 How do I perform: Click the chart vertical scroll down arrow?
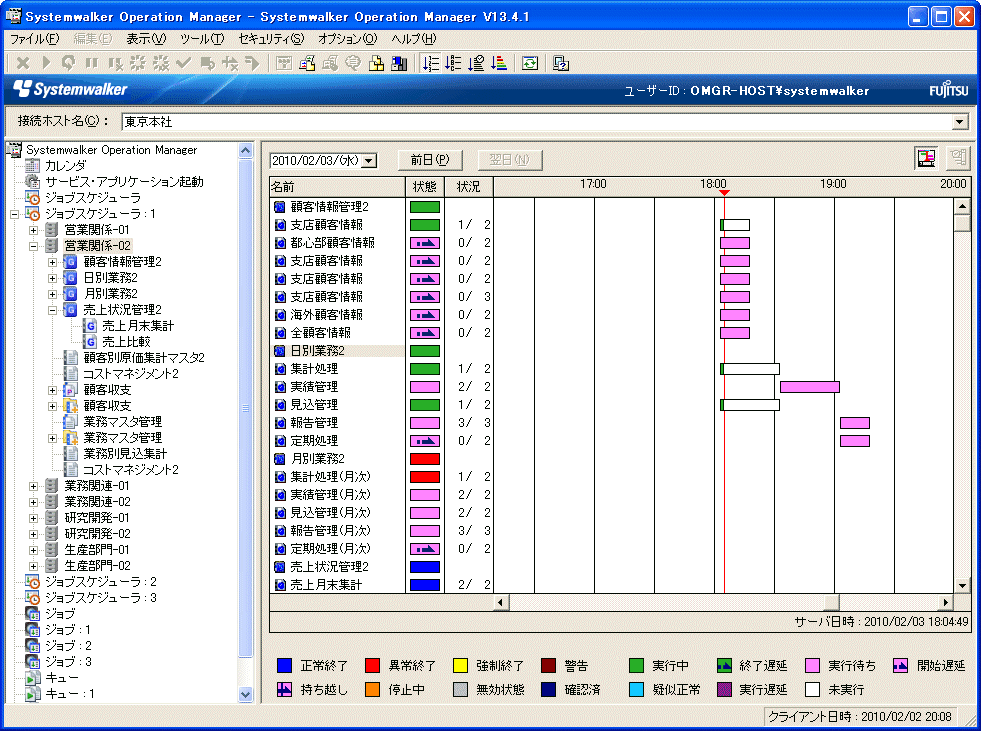coord(962,586)
